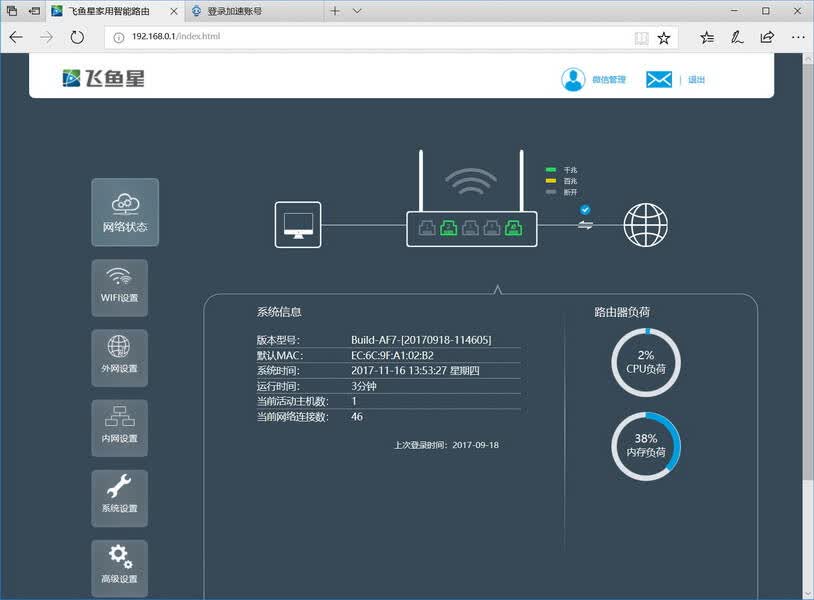The image size is (814, 600).
Task: Click the blue checkmark WAN status indicator
Action: tap(585, 210)
